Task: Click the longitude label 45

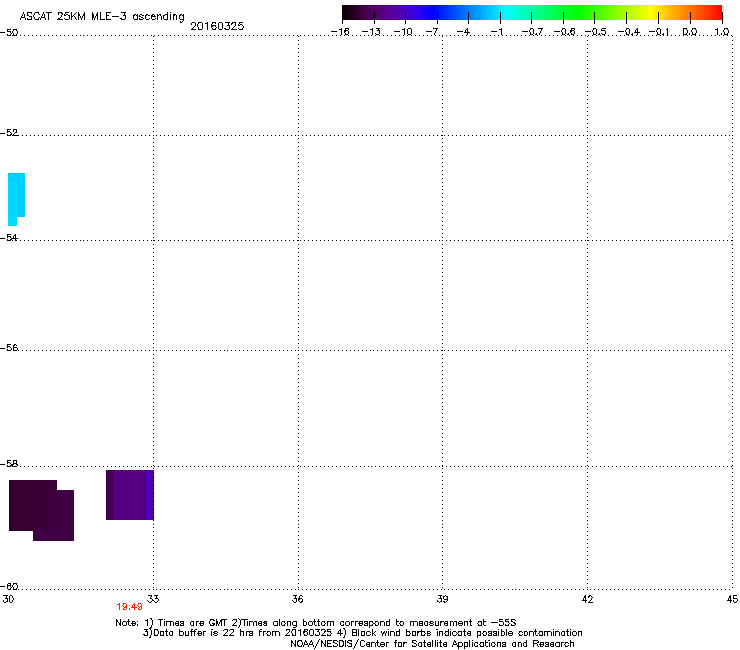Action: point(732,599)
